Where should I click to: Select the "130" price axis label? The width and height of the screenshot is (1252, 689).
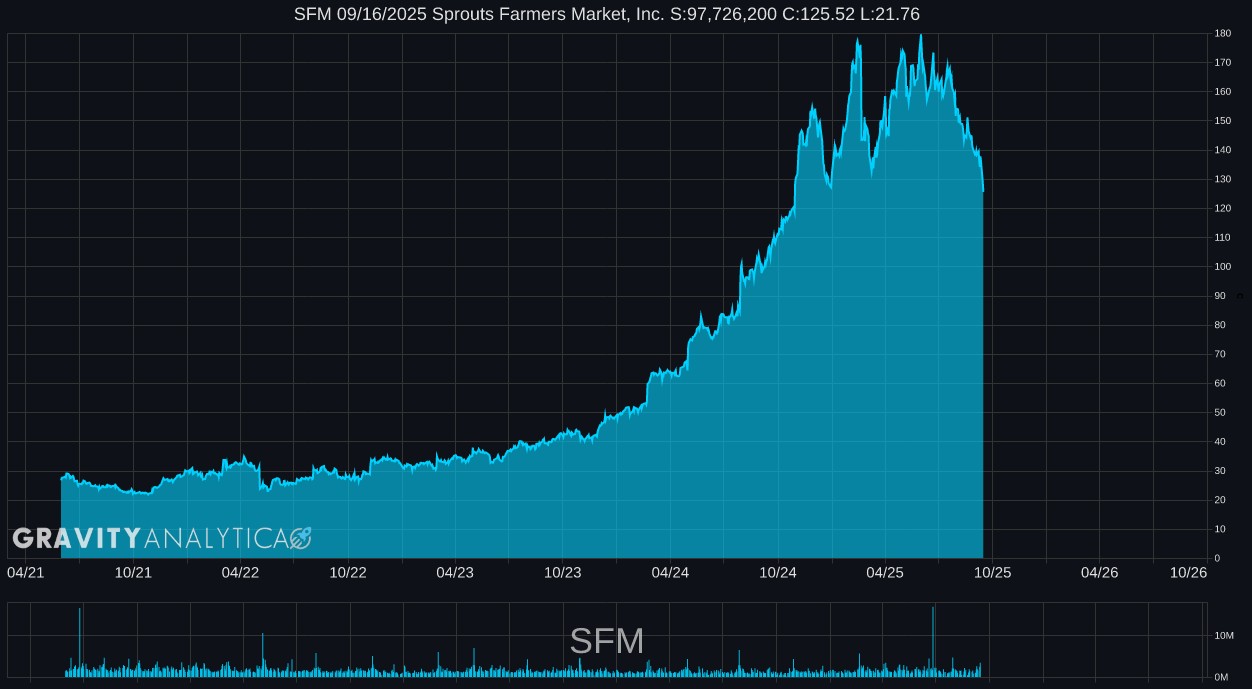tap(1222, 179)
